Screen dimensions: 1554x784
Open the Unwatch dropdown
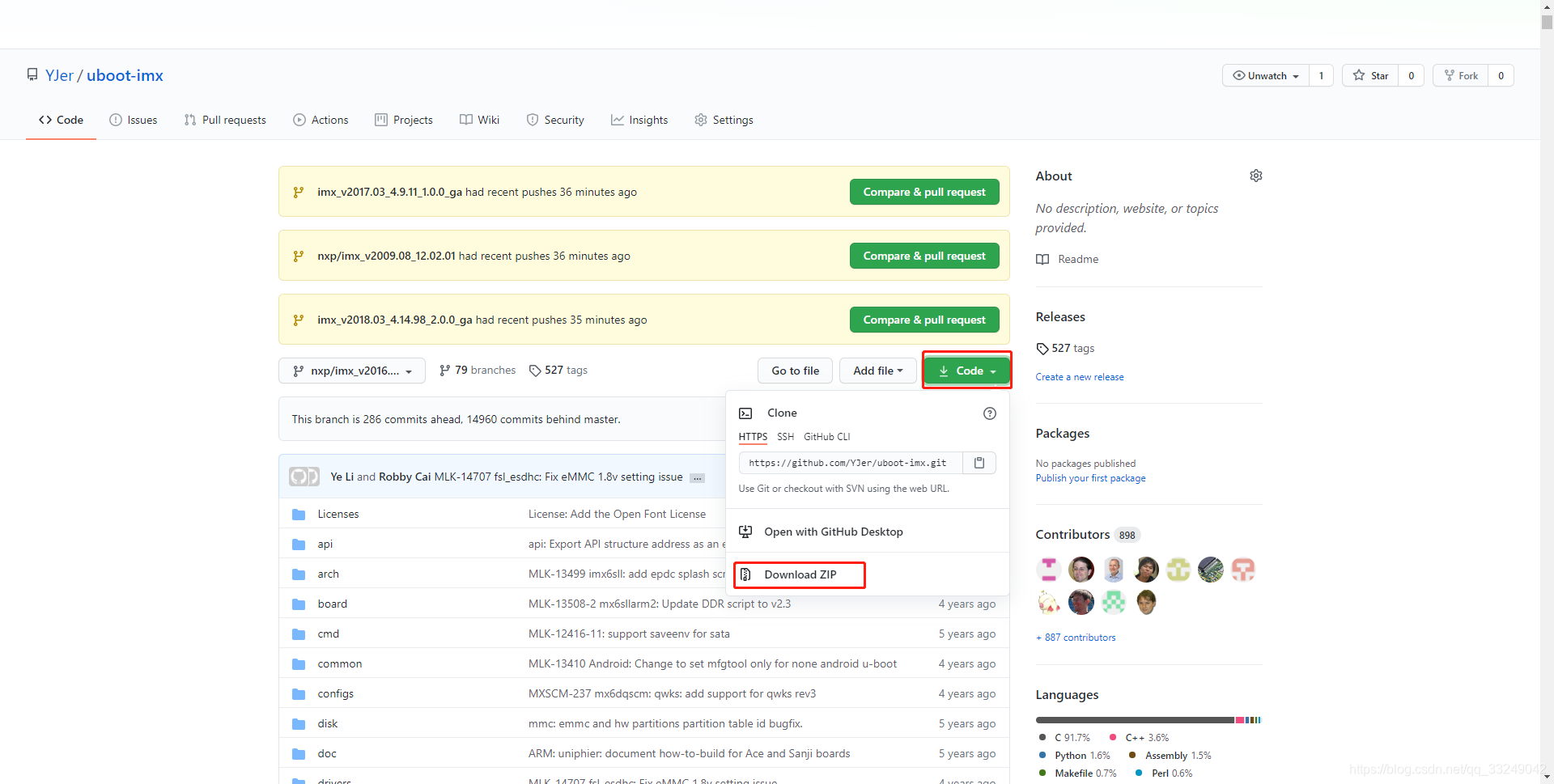1266,75
